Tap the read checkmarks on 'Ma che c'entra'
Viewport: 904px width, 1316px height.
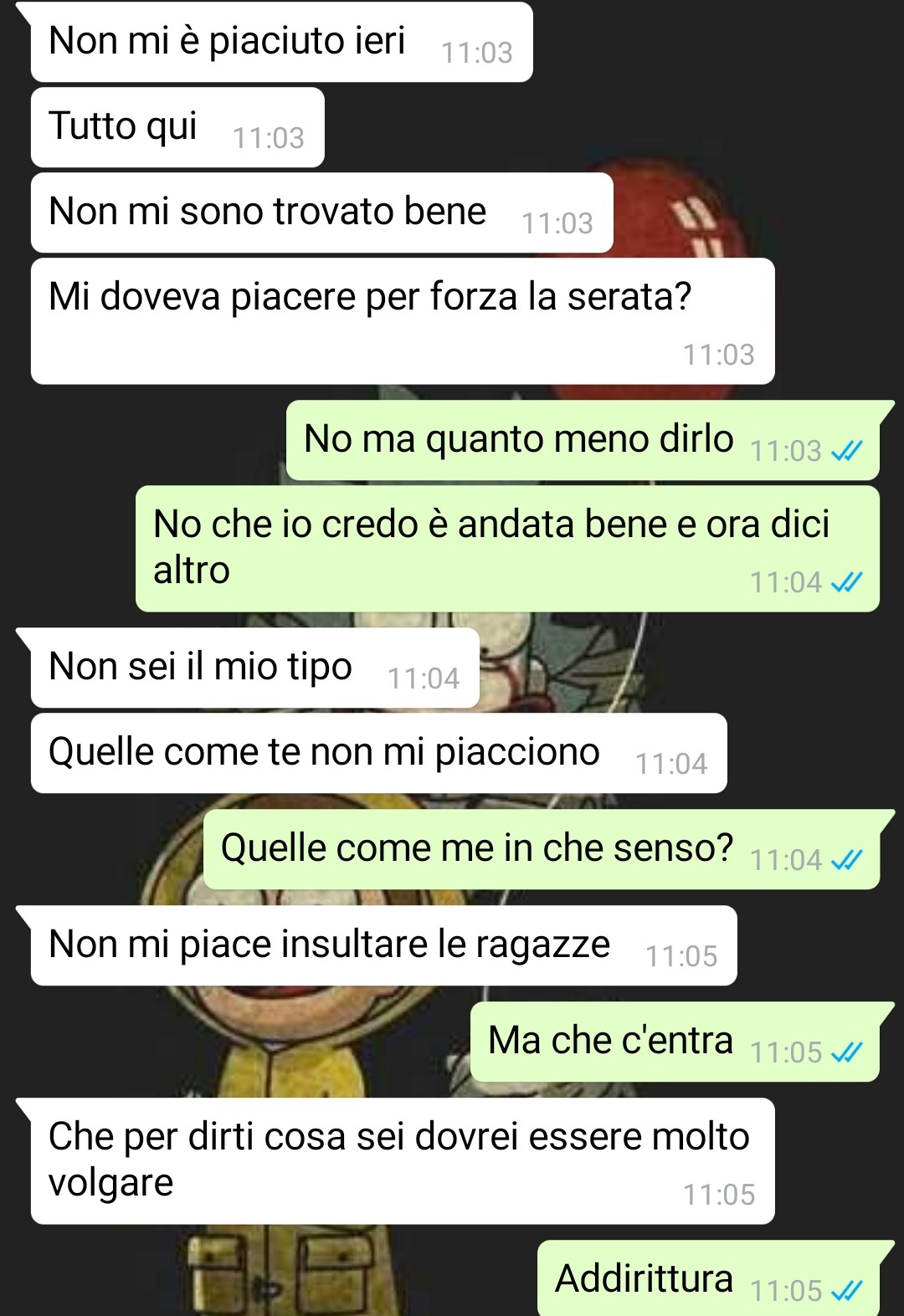click(x=846, y=1052)
